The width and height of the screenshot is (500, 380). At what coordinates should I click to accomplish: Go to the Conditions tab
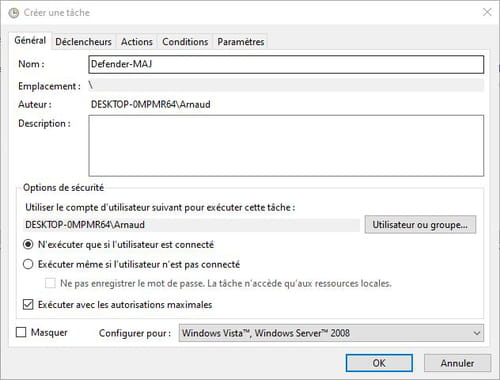(185, 42)
